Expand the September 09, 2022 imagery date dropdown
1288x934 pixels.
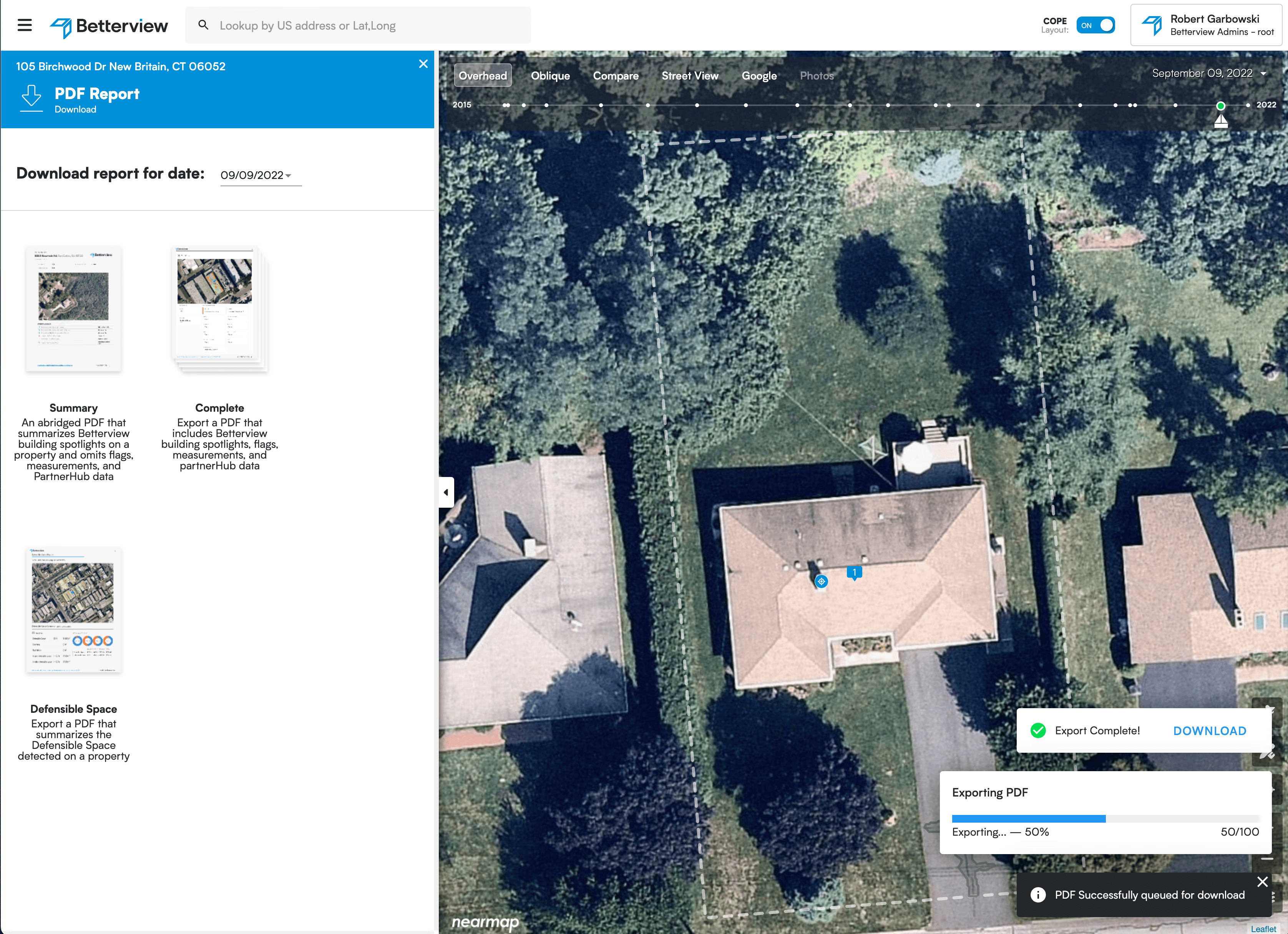click(1209, 73)
